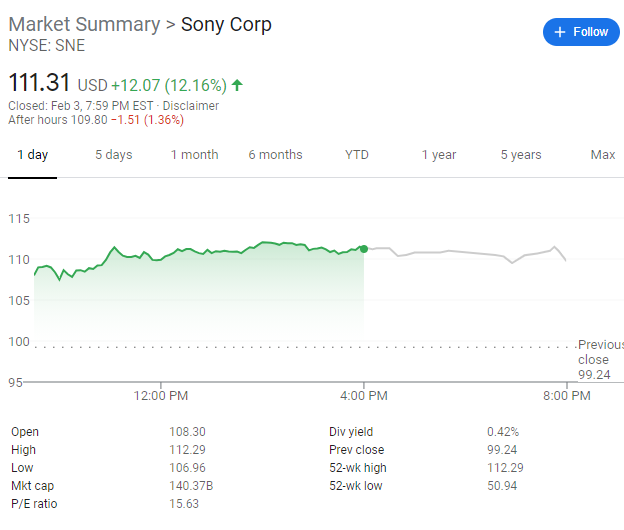Select the YTD tab
Viewport: 624px width, 530px height.
click(x=357, y=155)
